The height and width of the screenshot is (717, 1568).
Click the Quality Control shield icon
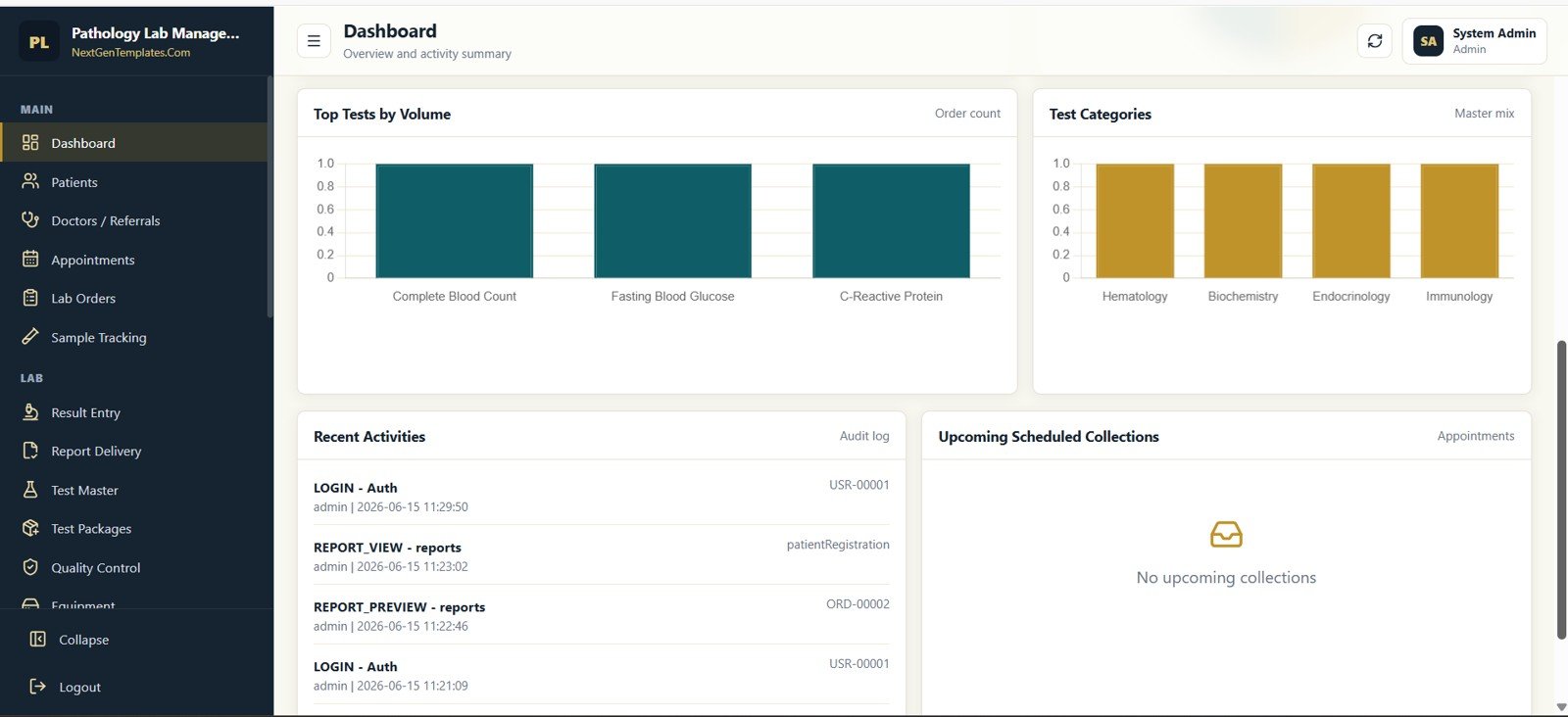tap(30, 567)
